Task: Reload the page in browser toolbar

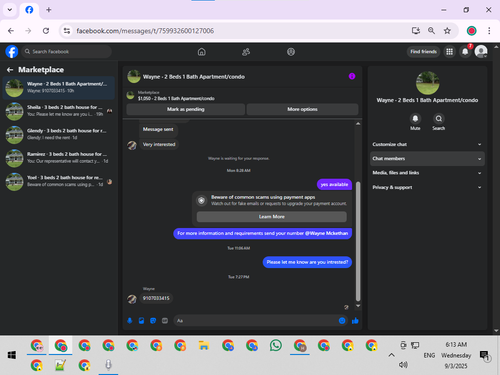Action: tap(46, 31)
